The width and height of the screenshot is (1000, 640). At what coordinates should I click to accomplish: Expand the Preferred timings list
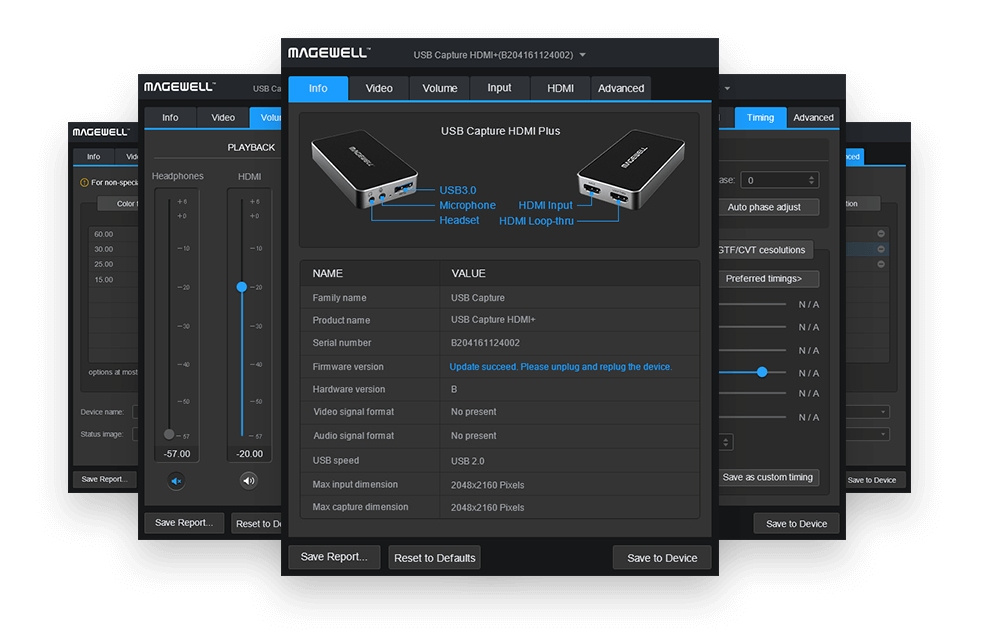tap(768, 278)
